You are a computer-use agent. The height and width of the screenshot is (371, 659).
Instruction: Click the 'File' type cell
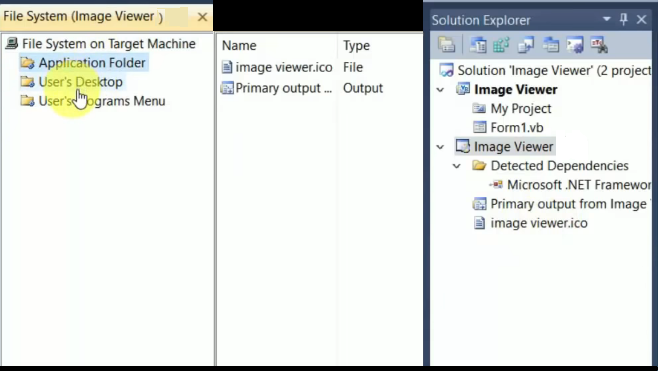click(x=353, y=67)
